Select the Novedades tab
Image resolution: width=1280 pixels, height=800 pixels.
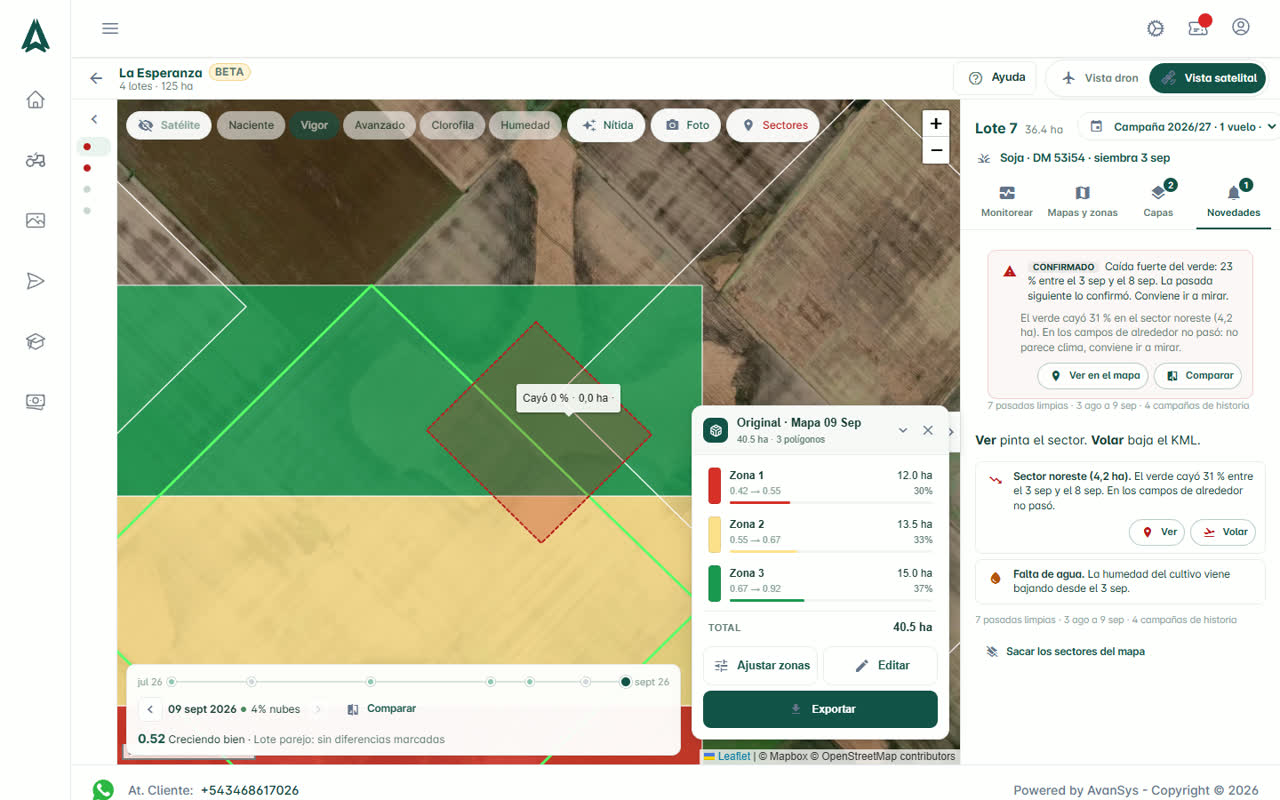pos(1233,201)
